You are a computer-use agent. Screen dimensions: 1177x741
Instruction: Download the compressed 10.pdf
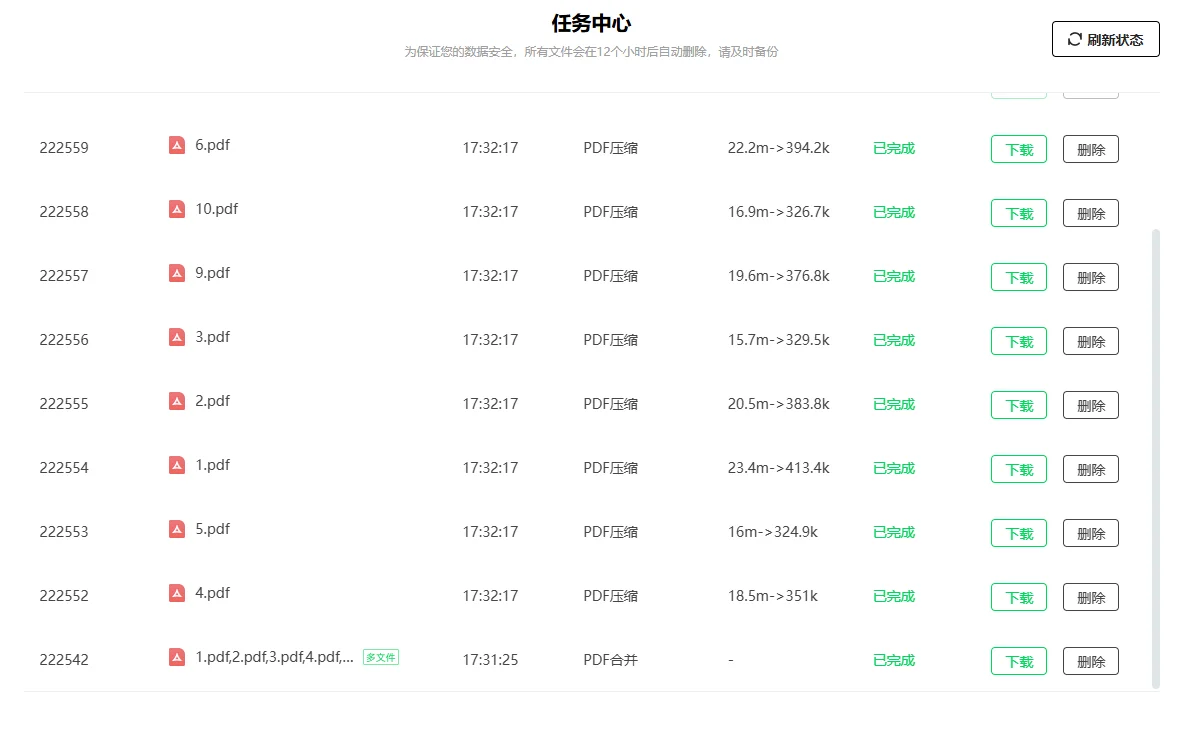[1019, 212]
